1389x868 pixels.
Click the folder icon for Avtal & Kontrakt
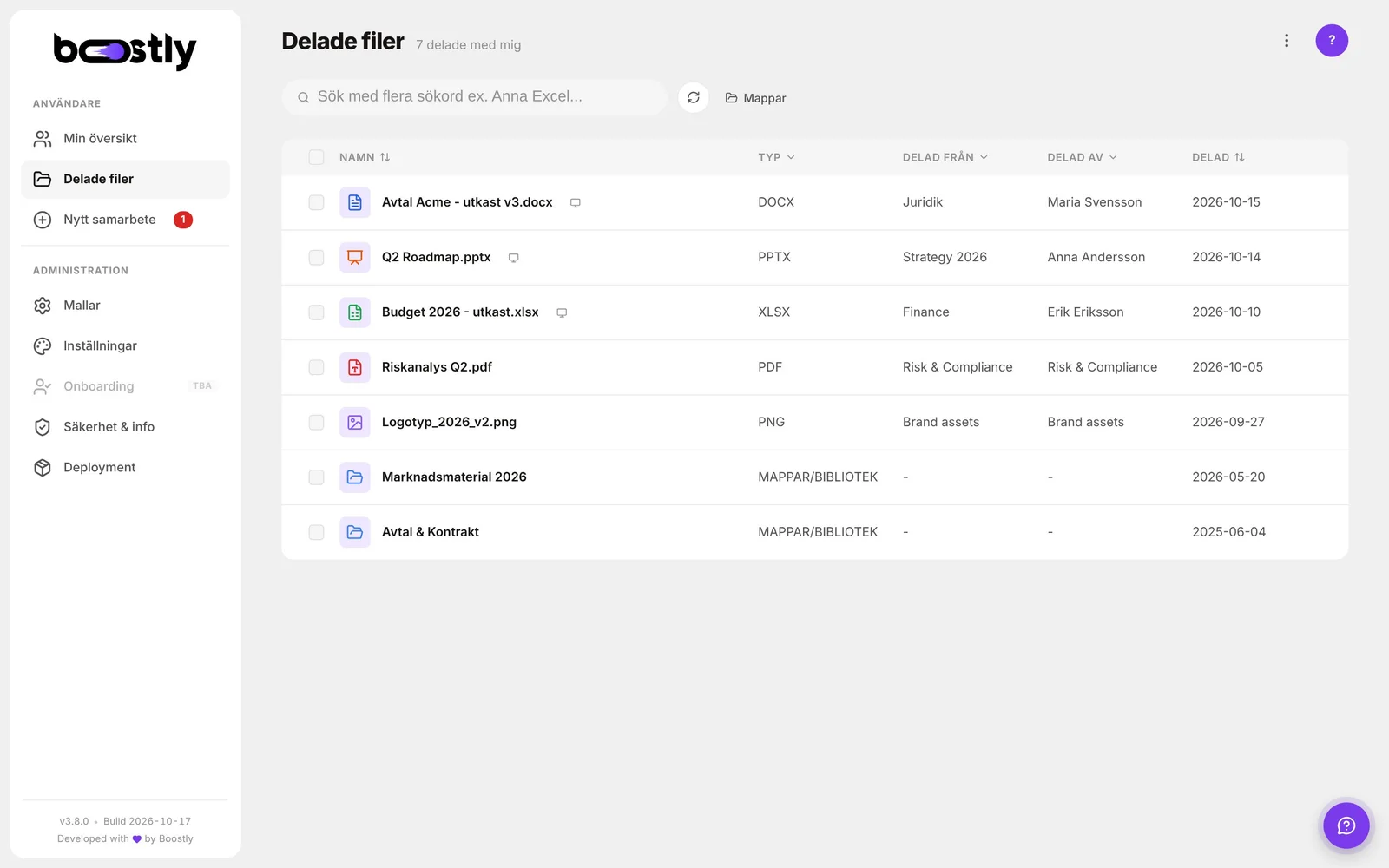click(x=355, y=532)
